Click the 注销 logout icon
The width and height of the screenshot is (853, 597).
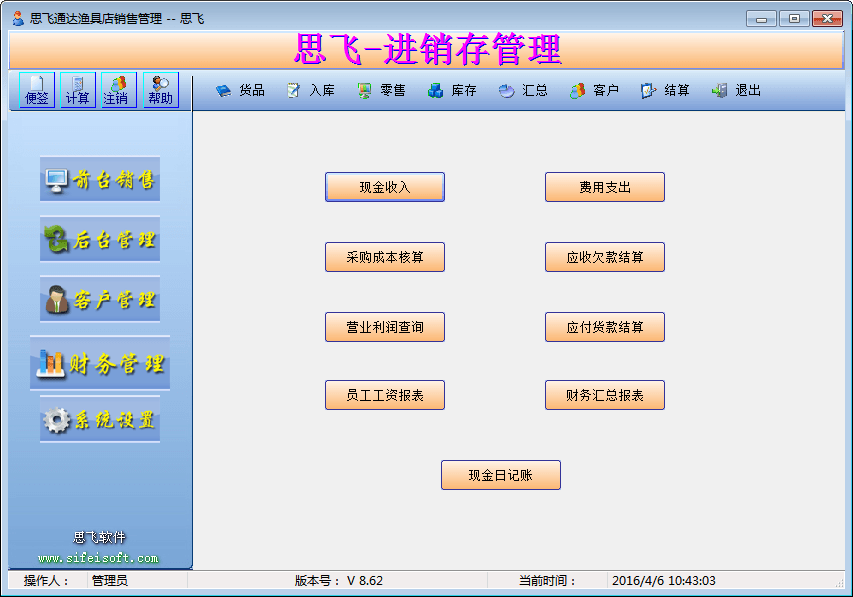[119, 90]
